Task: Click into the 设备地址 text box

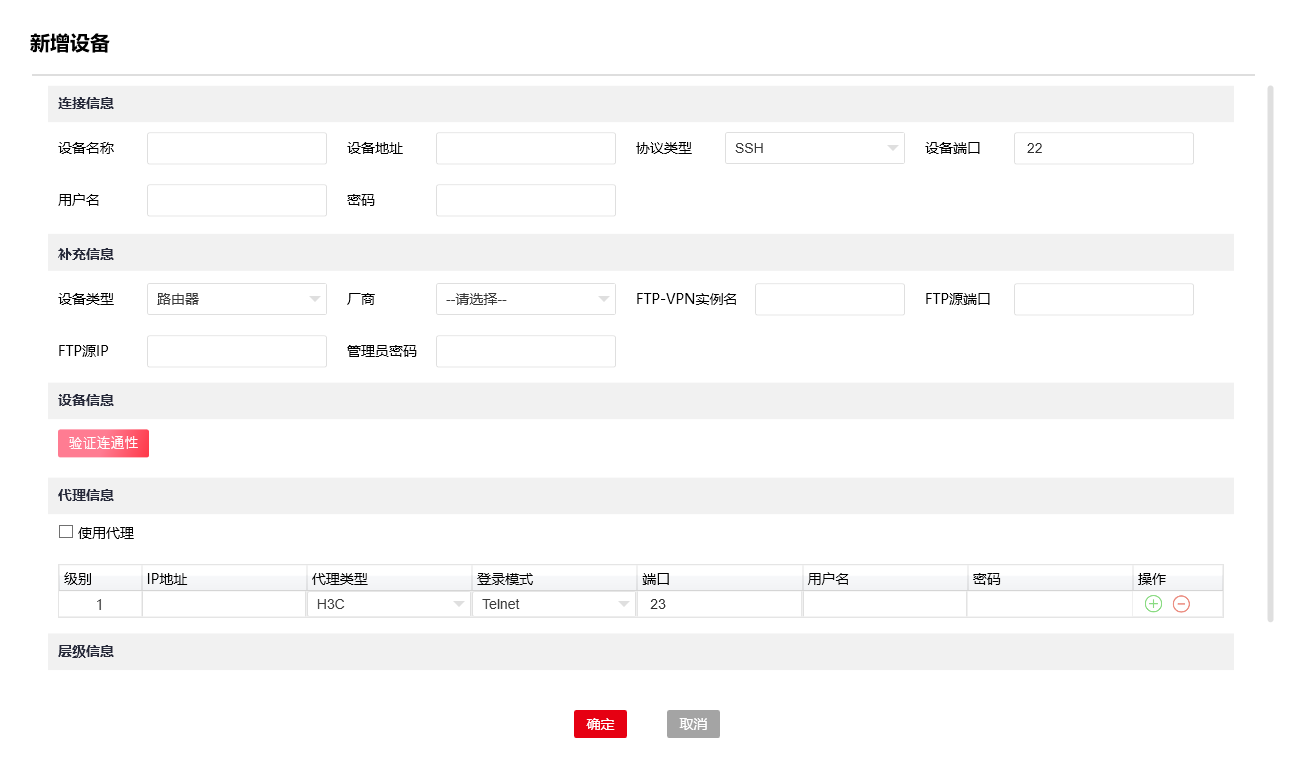Action: (525, 148)
